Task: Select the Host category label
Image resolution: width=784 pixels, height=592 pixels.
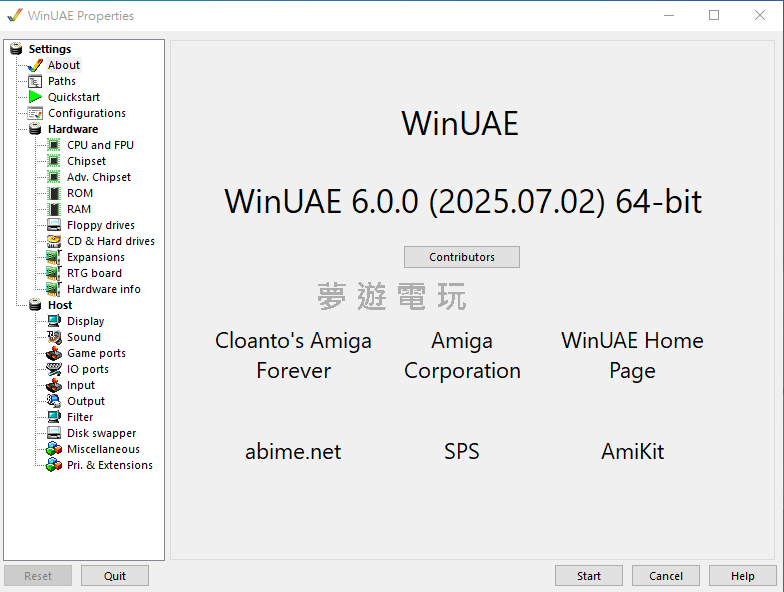Action: coord(60,306)
